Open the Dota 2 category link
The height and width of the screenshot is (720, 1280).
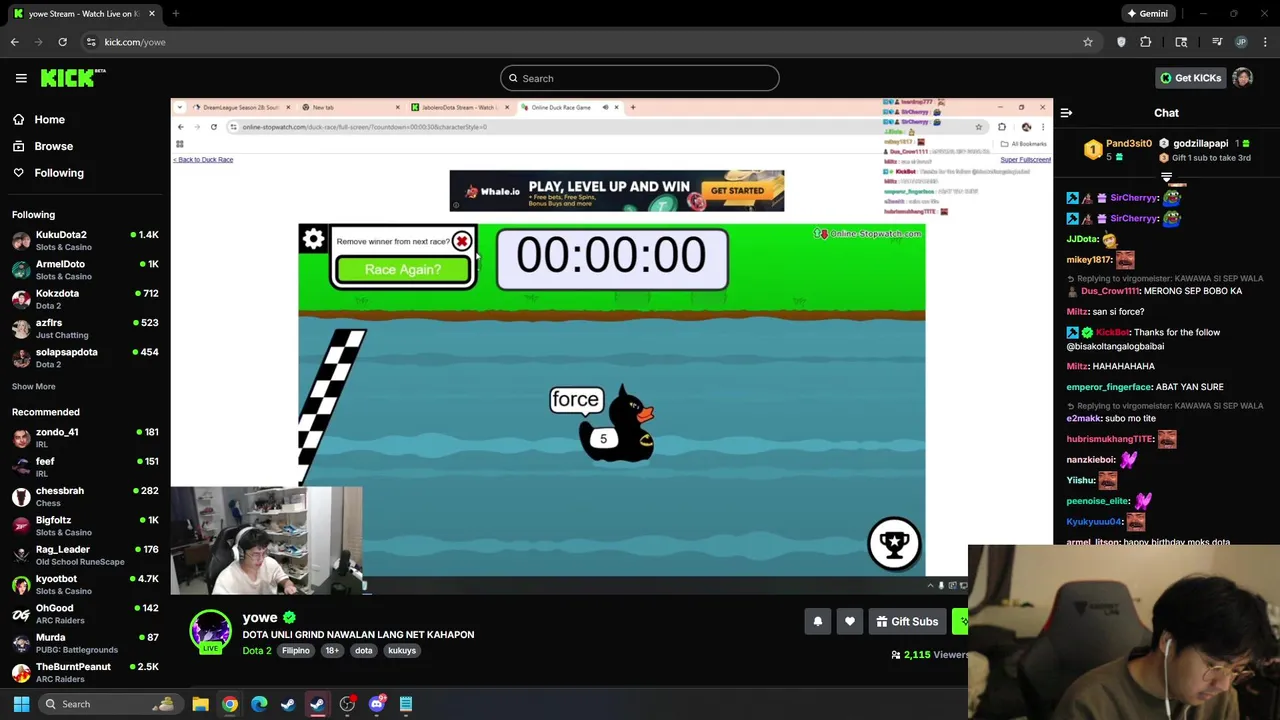tap(256, 651)
